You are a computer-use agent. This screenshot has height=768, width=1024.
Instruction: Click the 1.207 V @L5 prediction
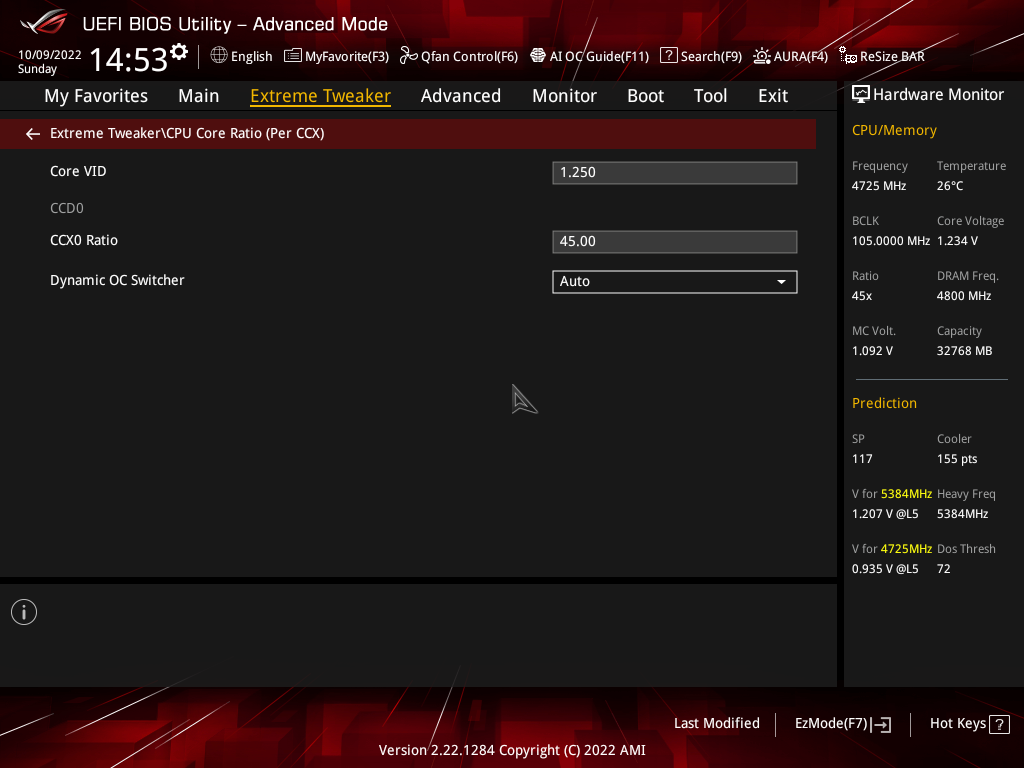coord(885,514)
